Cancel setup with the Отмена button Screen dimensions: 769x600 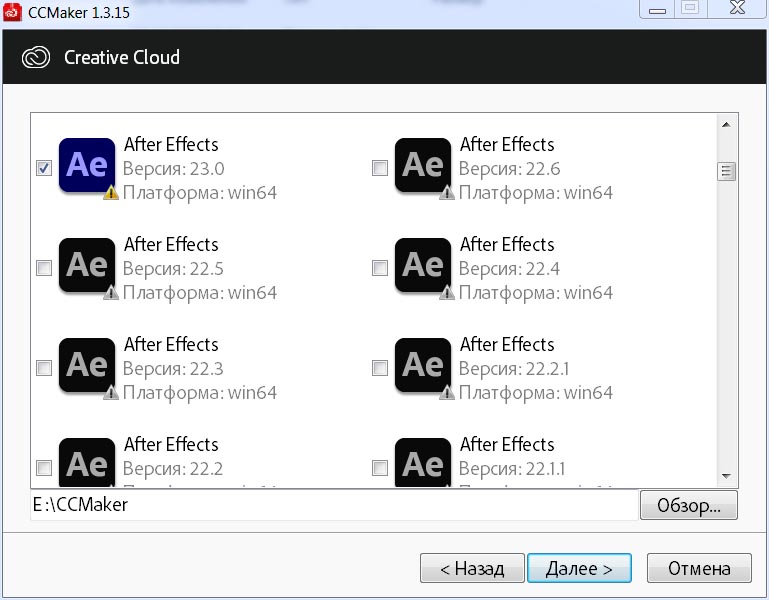tap(699, 568)
